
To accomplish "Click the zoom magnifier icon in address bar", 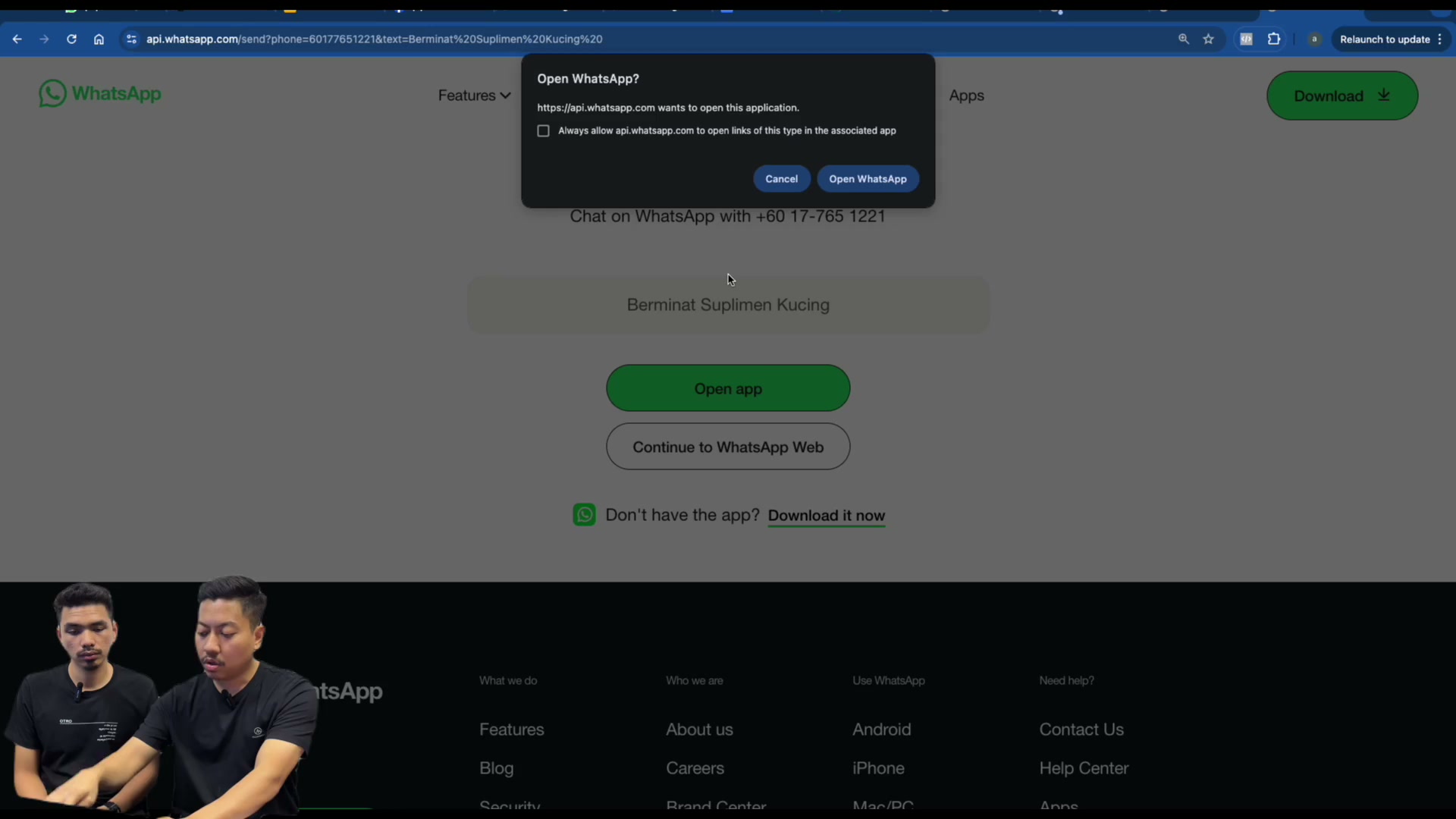I will click(1183, 39).
